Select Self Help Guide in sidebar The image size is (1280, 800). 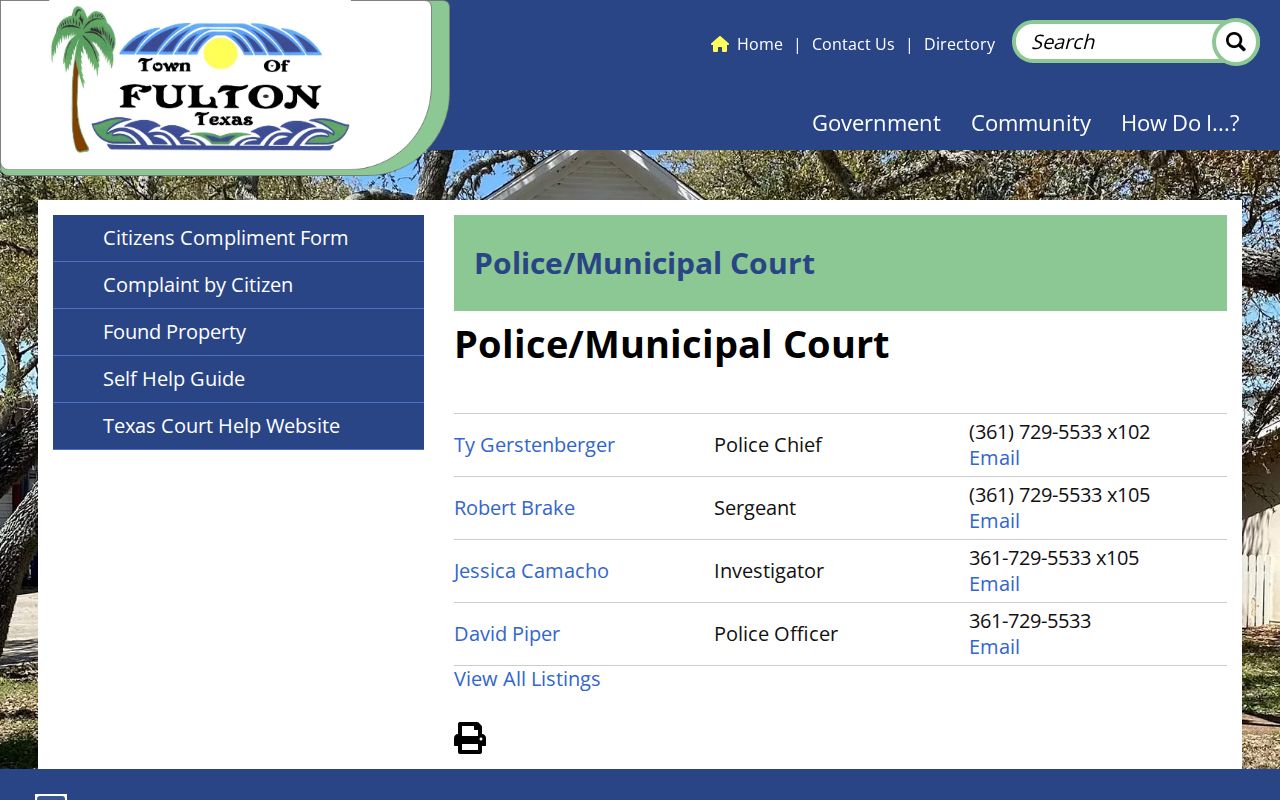(238, 379)
